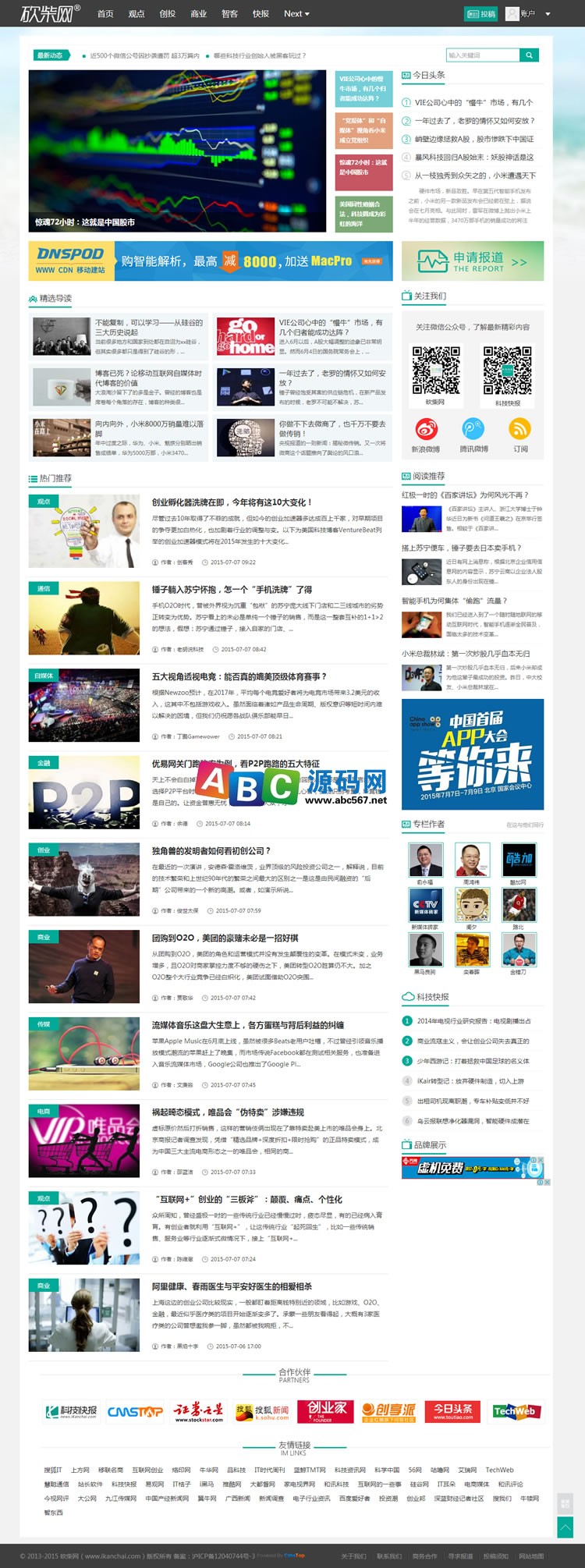Screen dimensions: 585x1568
Task: Click the 搜狐IT friend link
Action: click(x=54, y=1470)
